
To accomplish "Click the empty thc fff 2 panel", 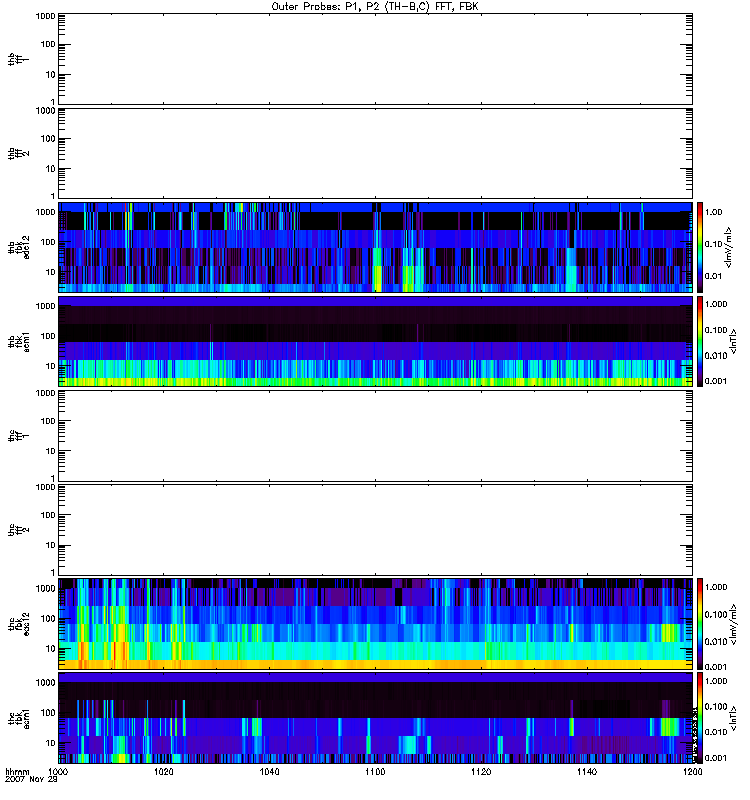I will (375, 529).
